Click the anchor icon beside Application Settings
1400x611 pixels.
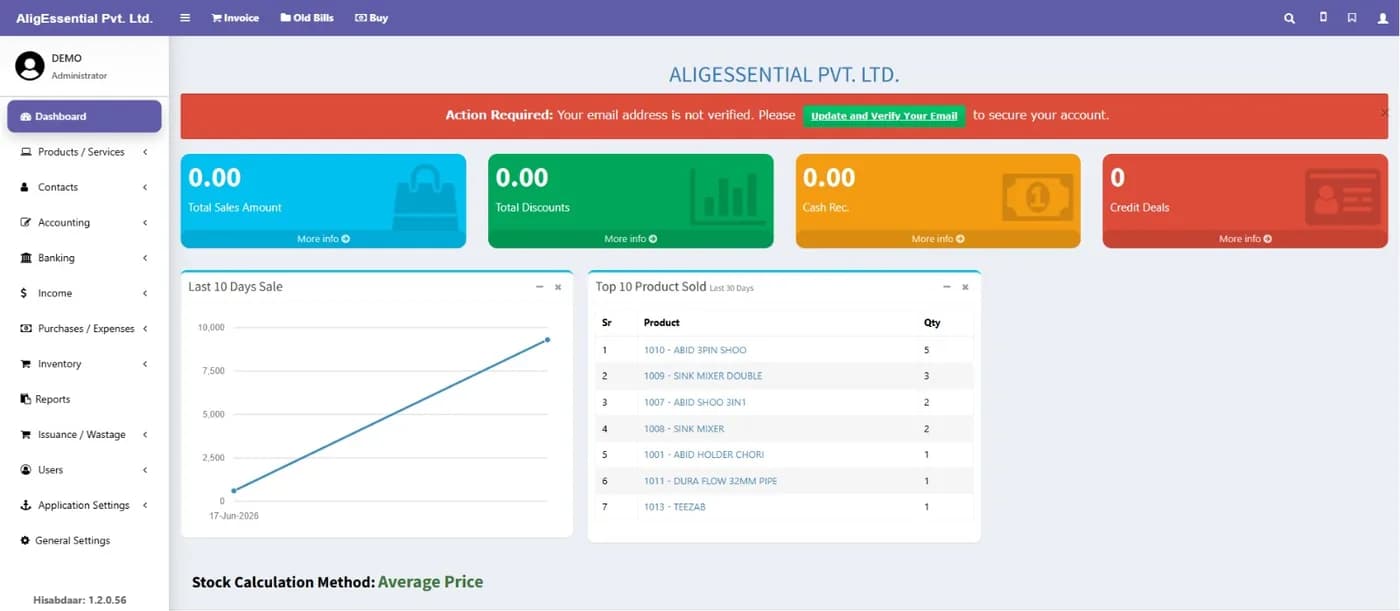[26, 505]
